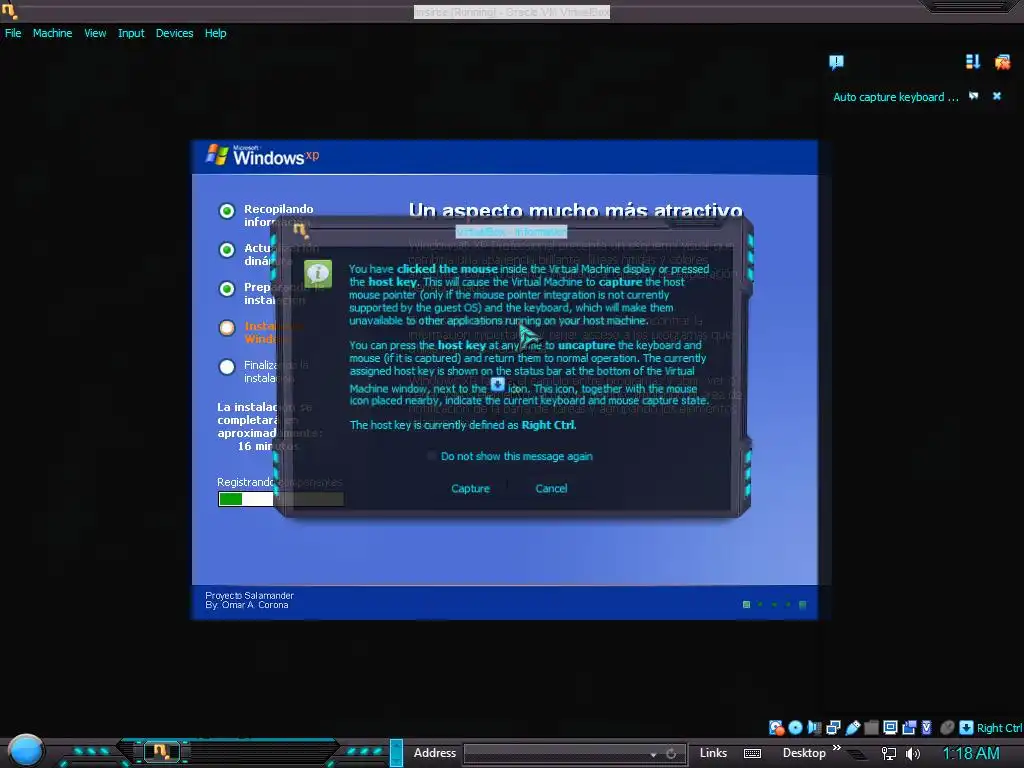The height and width of the screenshot is (768, 1024).
Task: Close the Auto capture keyboard notification
Action: [997, 96]
